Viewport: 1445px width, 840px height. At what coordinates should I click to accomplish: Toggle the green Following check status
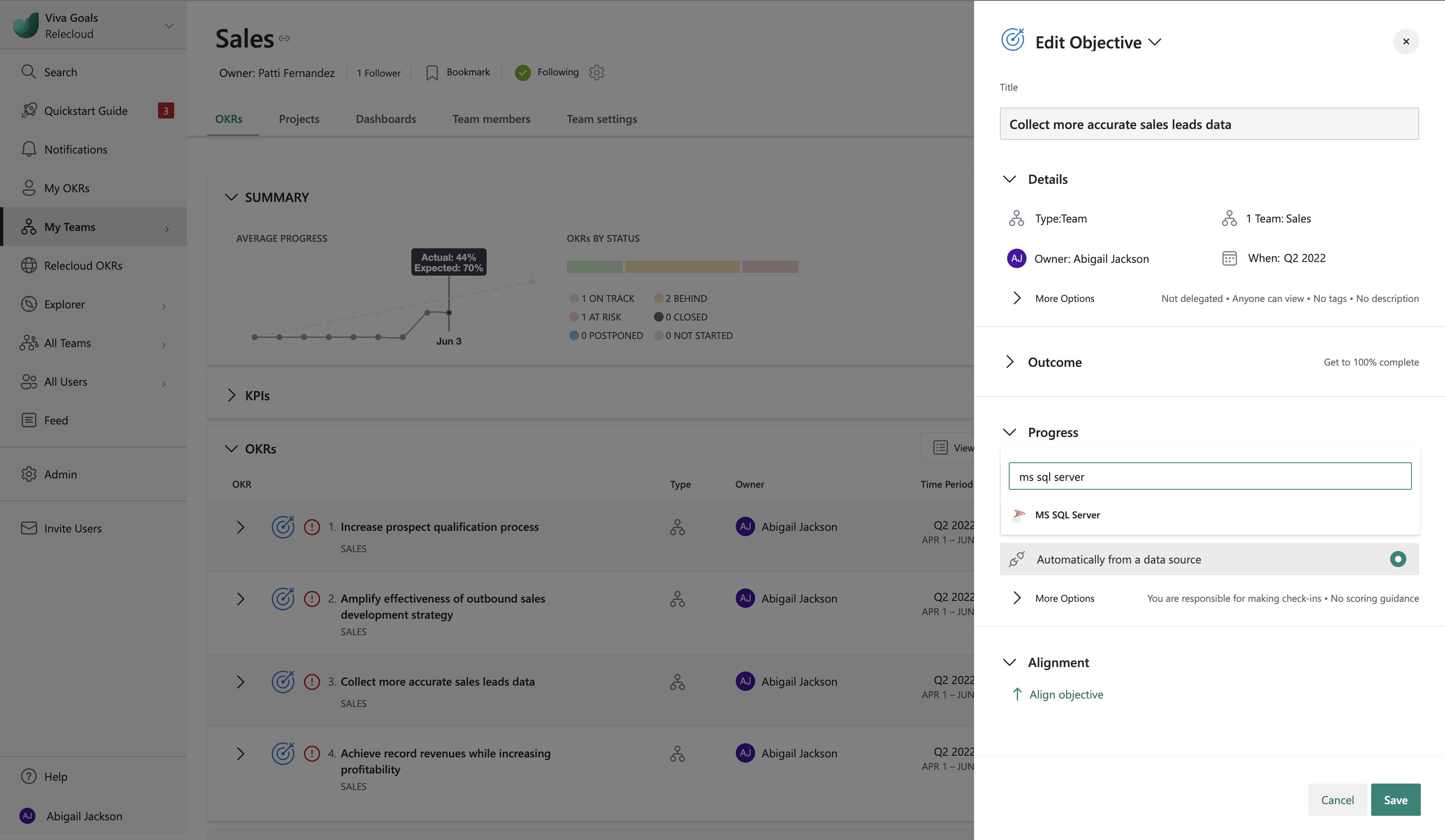[x=523, y=73]
